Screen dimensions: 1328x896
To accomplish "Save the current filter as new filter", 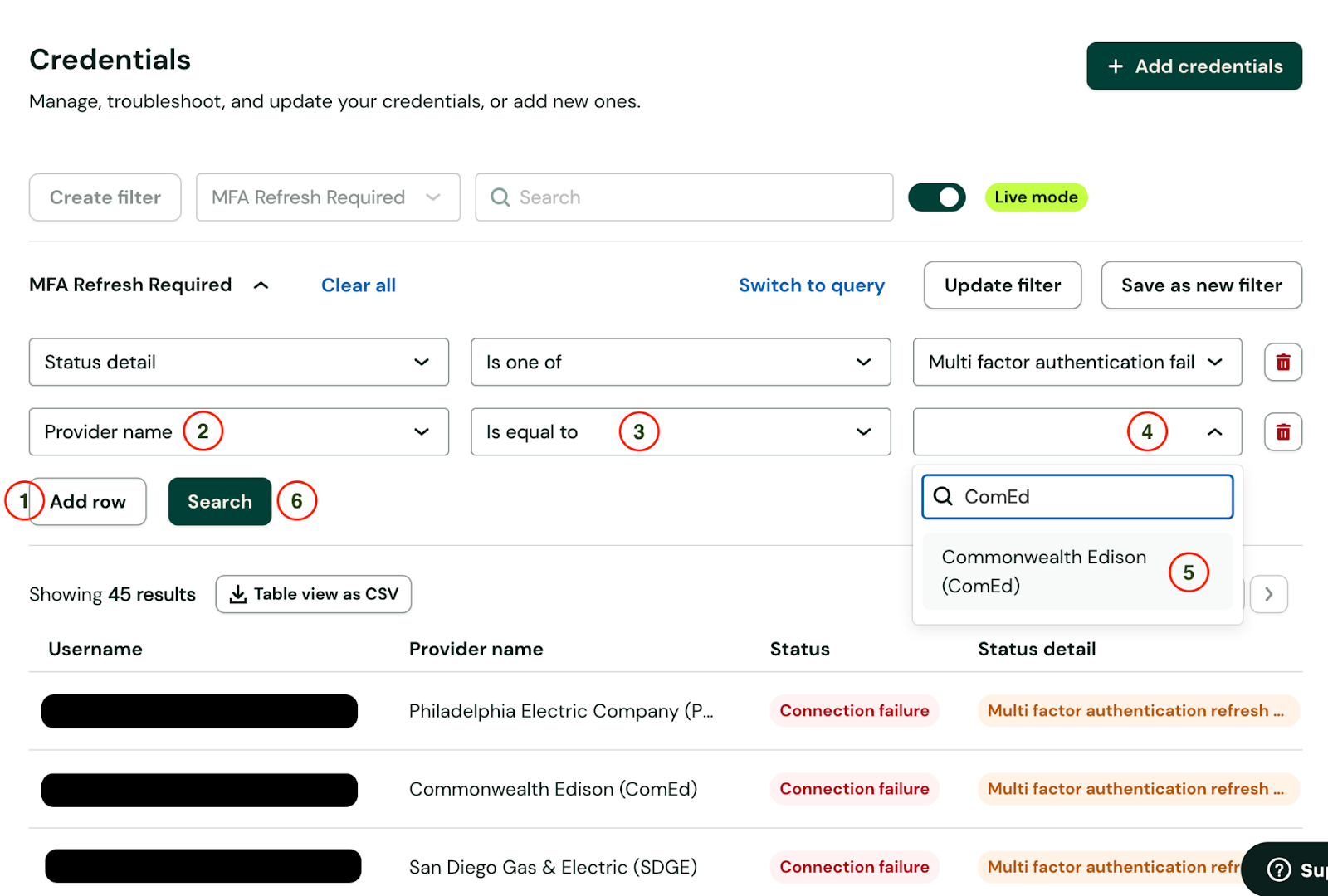I will coord(1200,285).
